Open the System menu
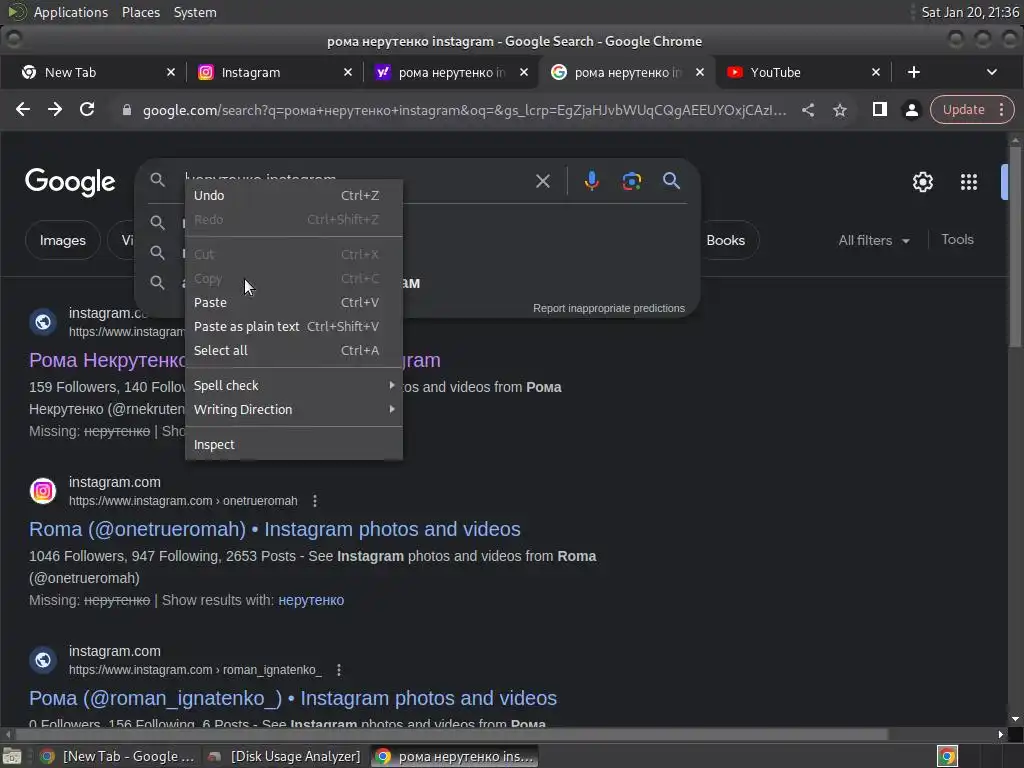 [x=195, y=12]
